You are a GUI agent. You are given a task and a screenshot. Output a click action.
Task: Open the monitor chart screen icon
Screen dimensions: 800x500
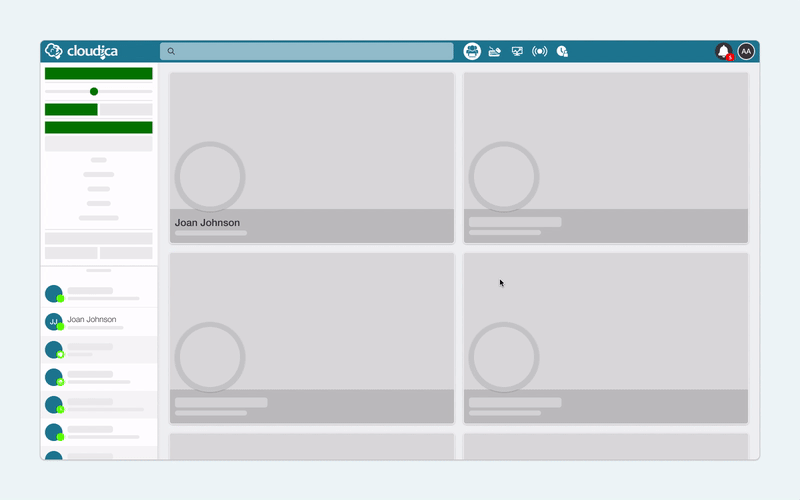pos(517,52)
